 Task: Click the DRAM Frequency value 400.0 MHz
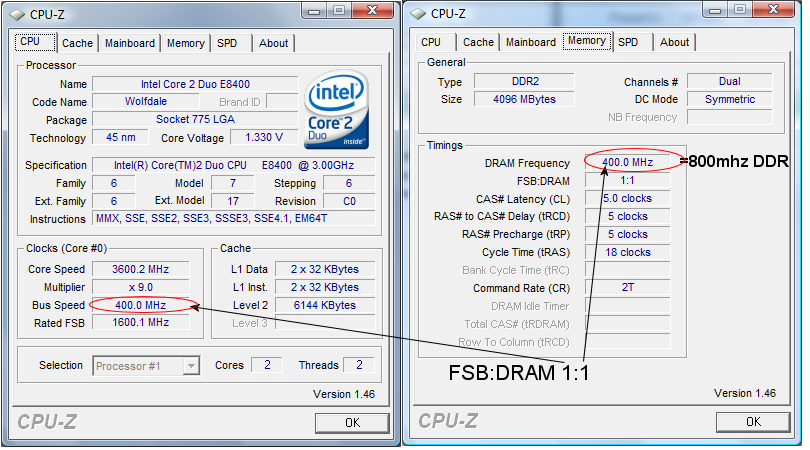coord(628,163)
